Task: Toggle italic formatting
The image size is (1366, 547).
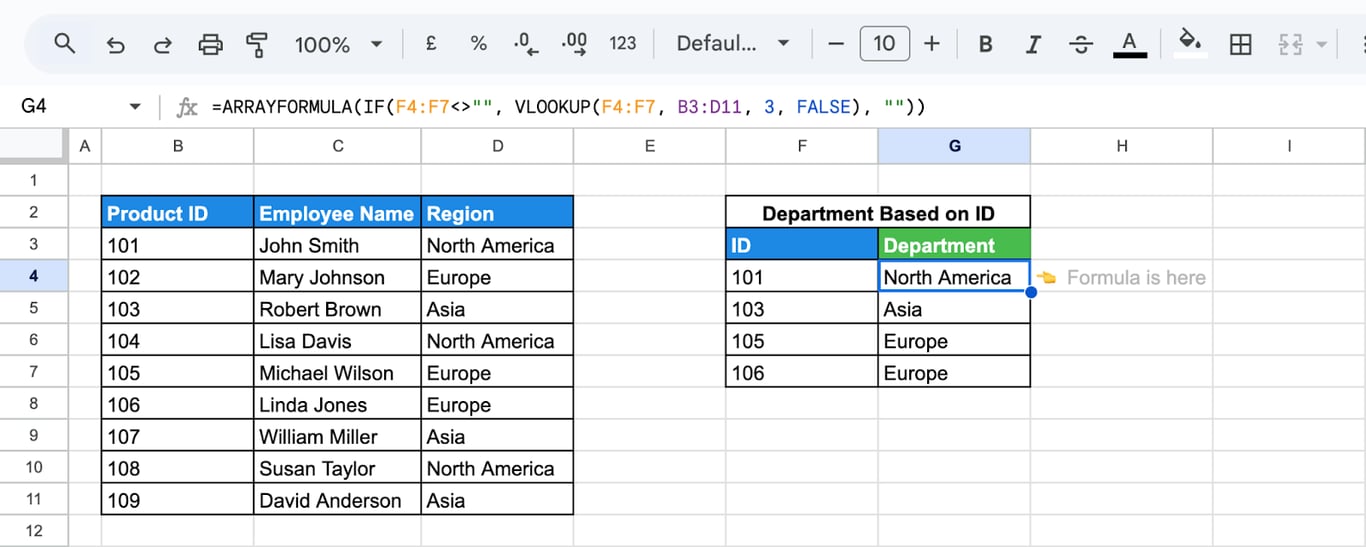Action: [1033, 44]
